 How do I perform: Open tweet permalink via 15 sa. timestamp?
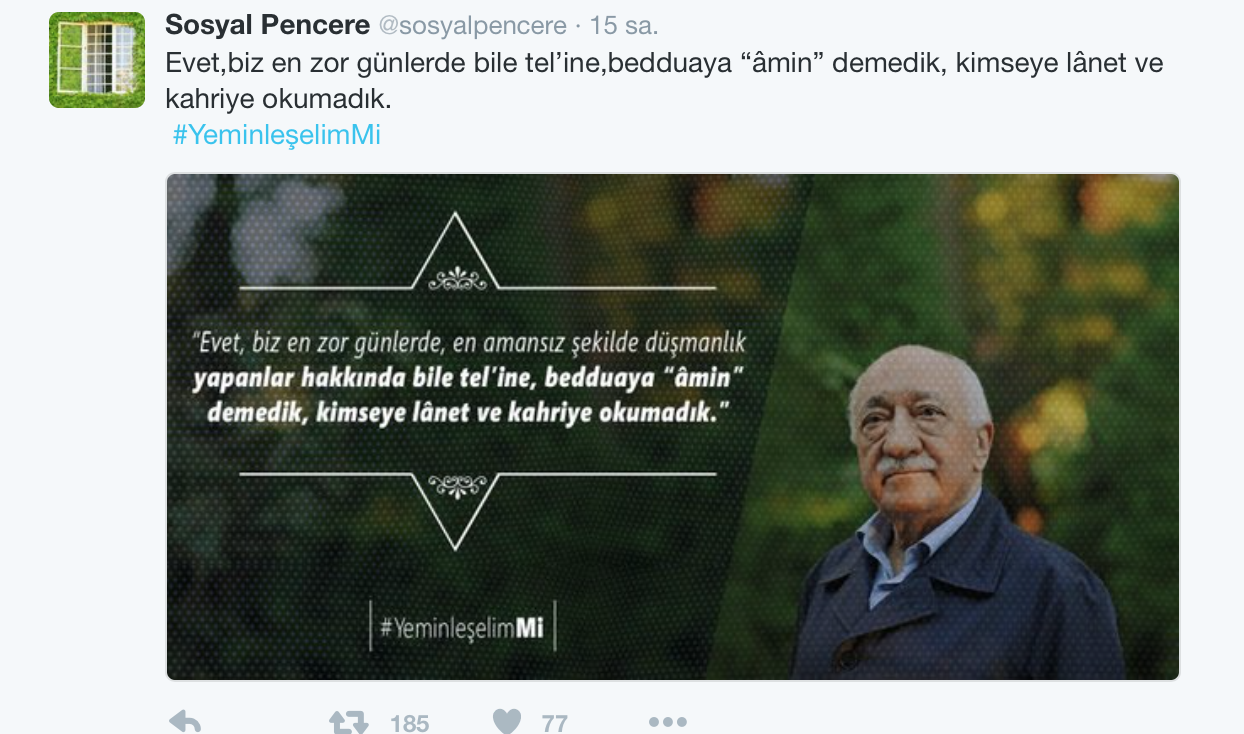point(625,25)
